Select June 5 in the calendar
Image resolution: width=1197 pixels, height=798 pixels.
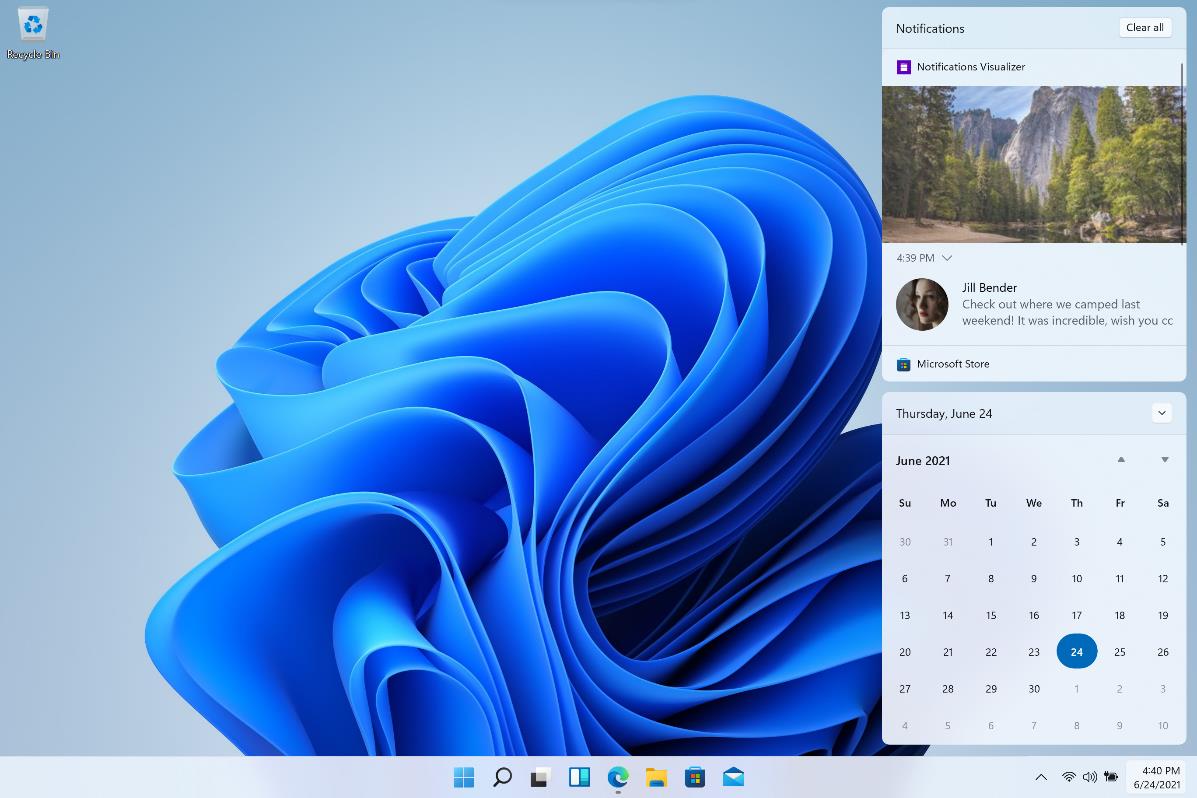click(1163, 542)
